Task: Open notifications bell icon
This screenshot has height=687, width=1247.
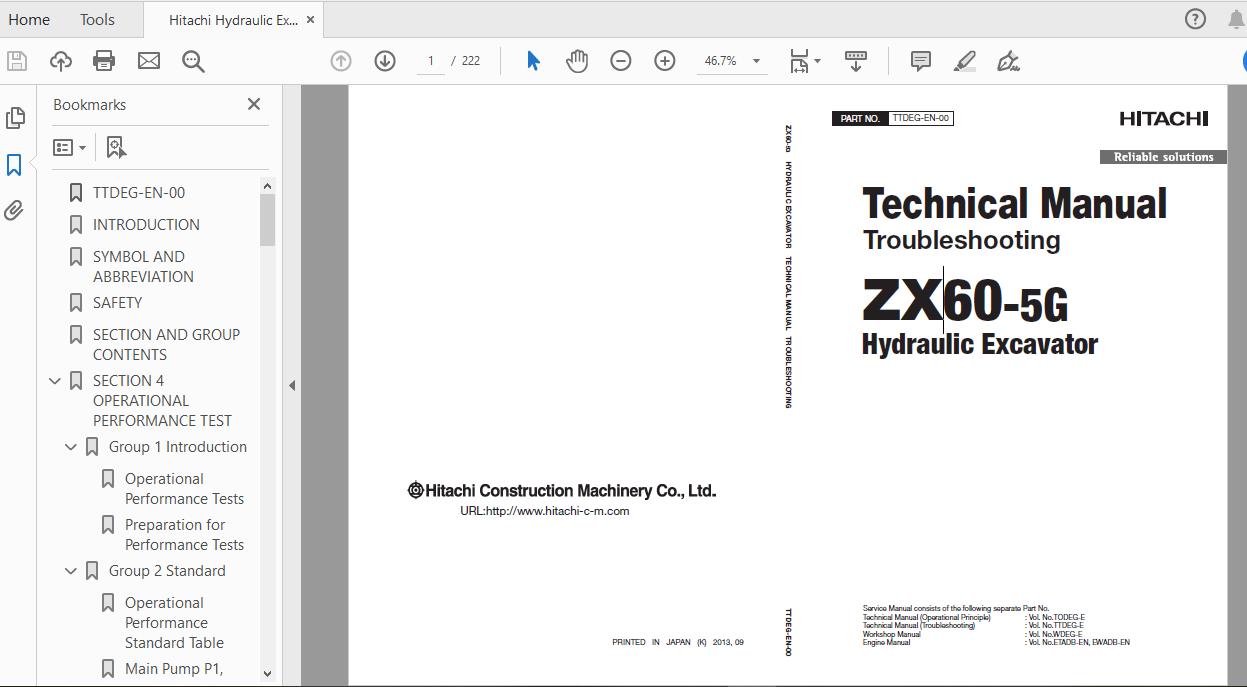Action: (x=1236, y=19)
